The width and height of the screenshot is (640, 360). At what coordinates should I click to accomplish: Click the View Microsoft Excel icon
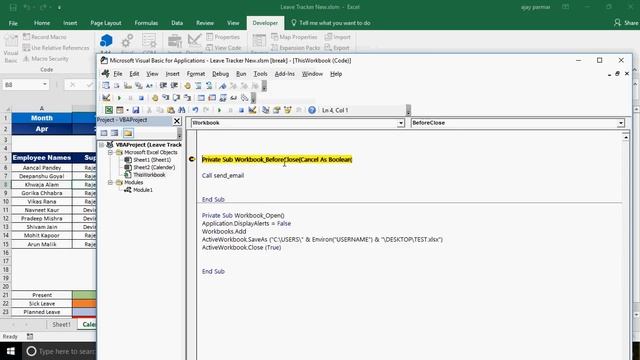pos(109,110)
